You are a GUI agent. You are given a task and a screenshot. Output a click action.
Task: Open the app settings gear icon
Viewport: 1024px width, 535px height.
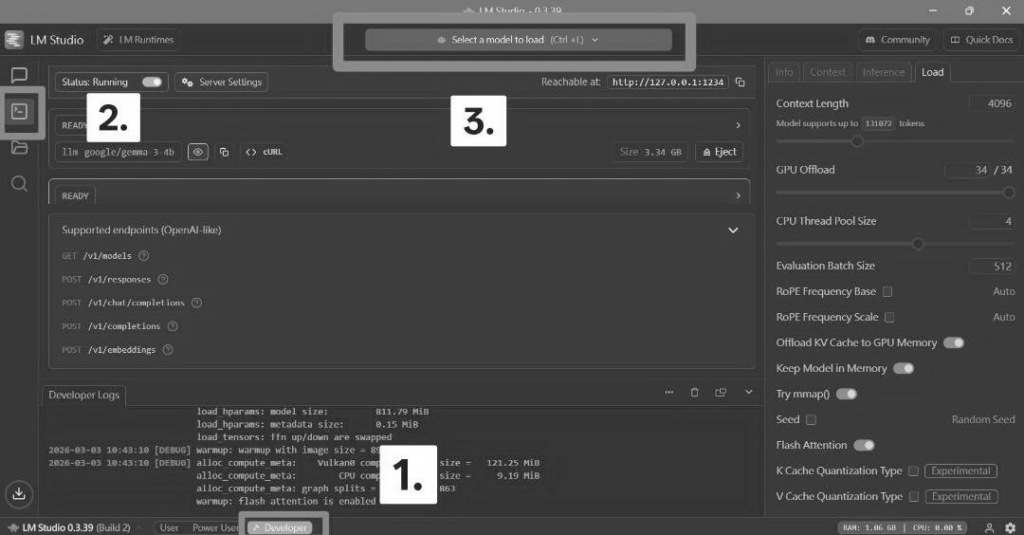tap(1010, 528)
